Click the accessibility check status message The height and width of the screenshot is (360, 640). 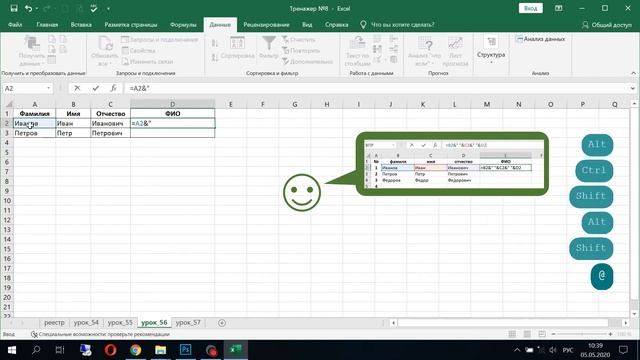pos(100,334)
